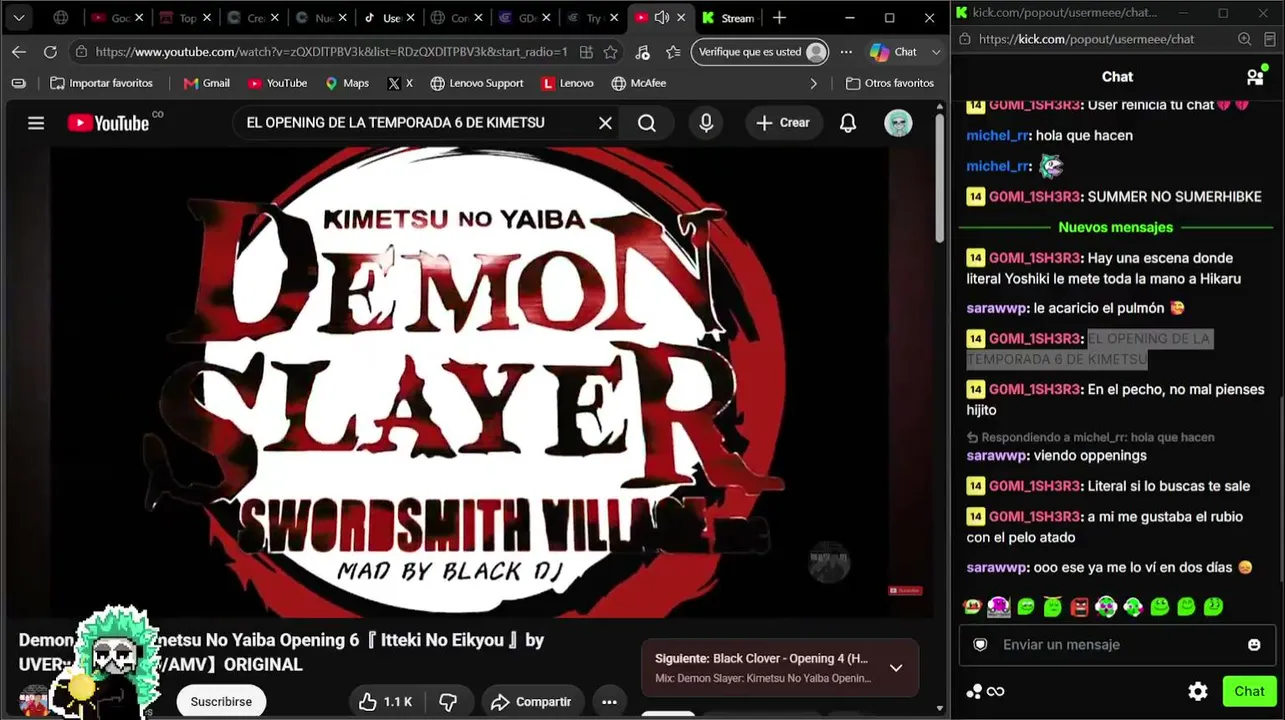This screenshot has width=1285, height=720.
Task: Clear the YouTube search box text
Action: [x=605, y=123]
